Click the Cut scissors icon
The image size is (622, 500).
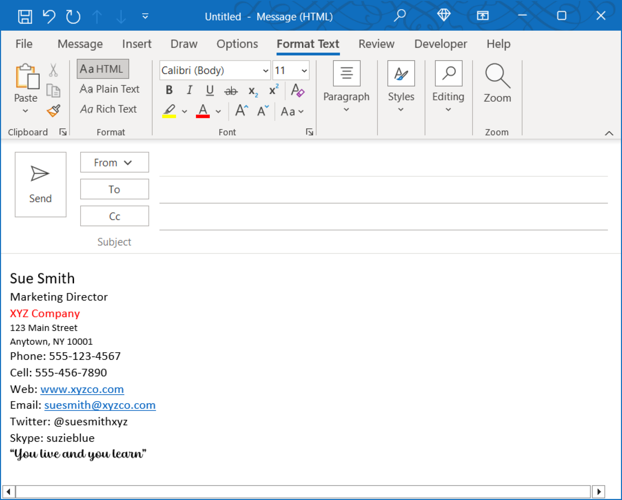(53, 71)
